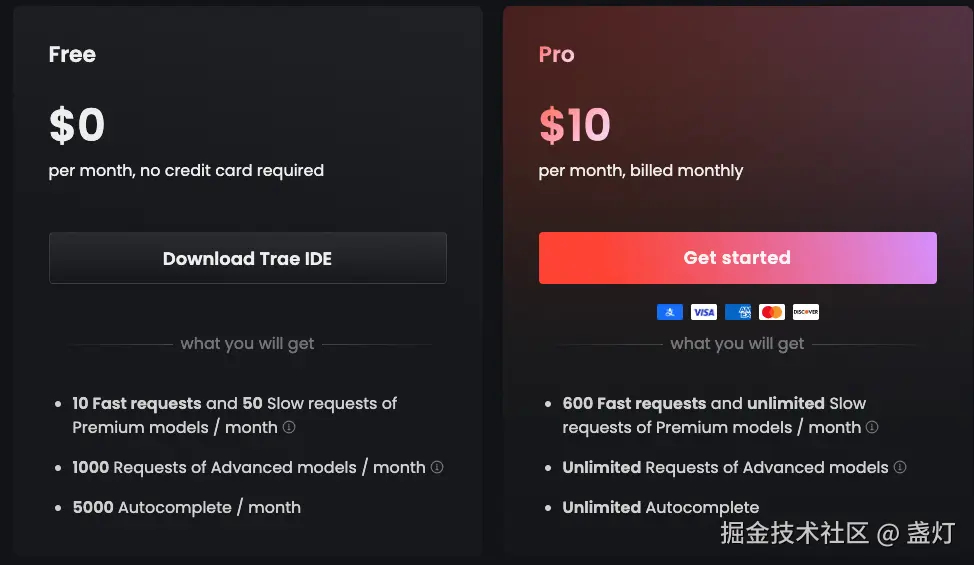Click the Download Trae IDE button
The image size is (974, 565).
pyautogui.click(x=247, y=258)
